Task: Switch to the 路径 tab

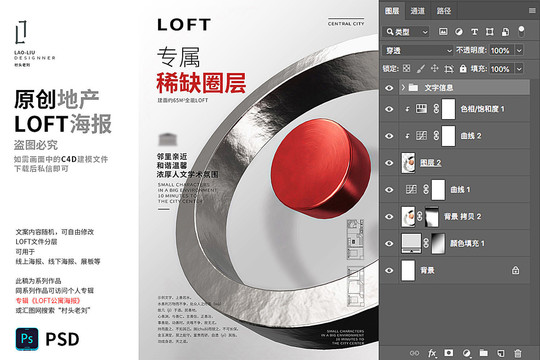Action: pos(444,11)
